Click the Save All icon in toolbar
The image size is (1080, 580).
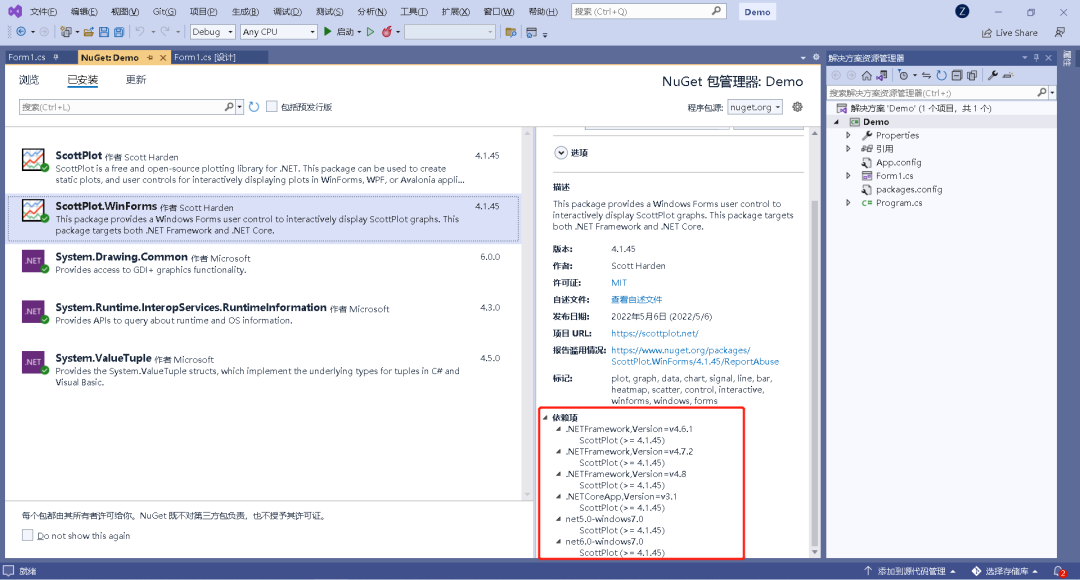tap(119, 32)
